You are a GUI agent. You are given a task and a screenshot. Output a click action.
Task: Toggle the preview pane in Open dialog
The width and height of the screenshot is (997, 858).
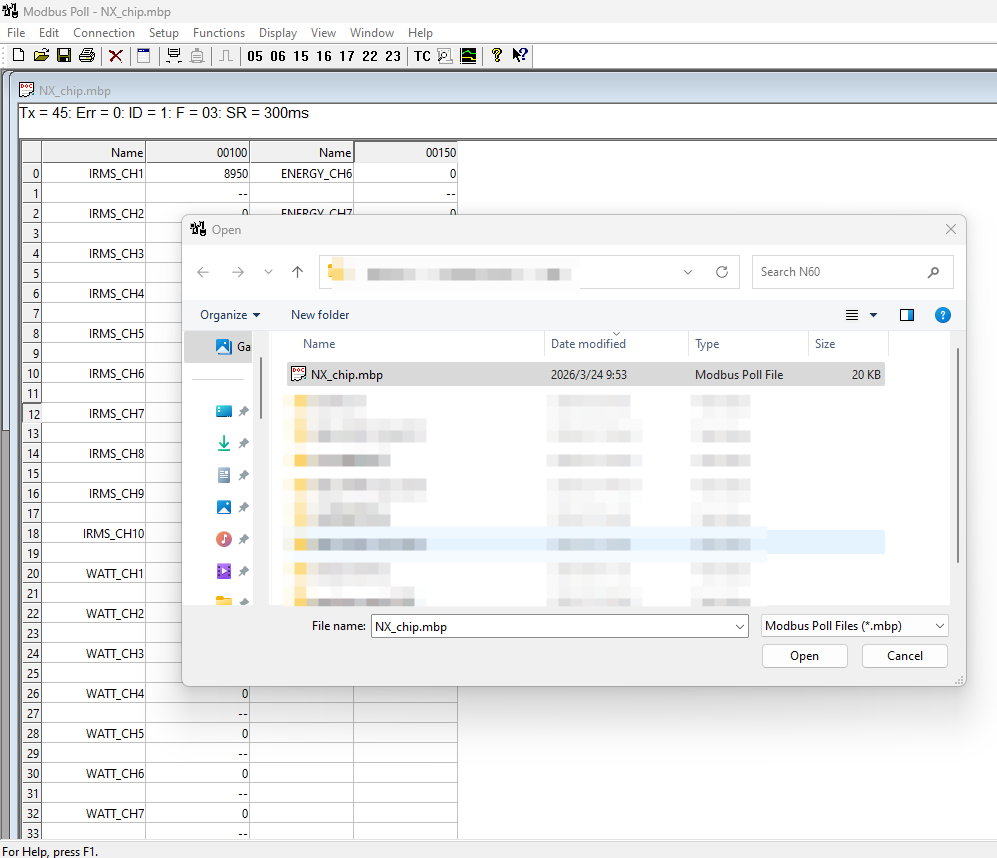click(907, 315)
